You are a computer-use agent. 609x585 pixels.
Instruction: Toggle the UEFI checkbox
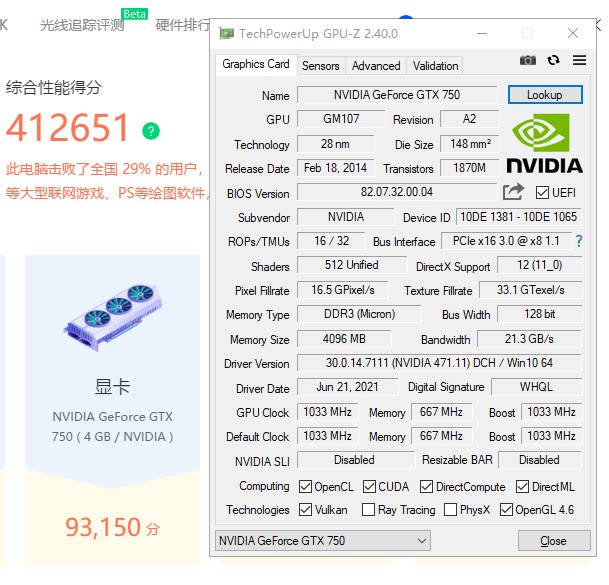click(542, 193)
